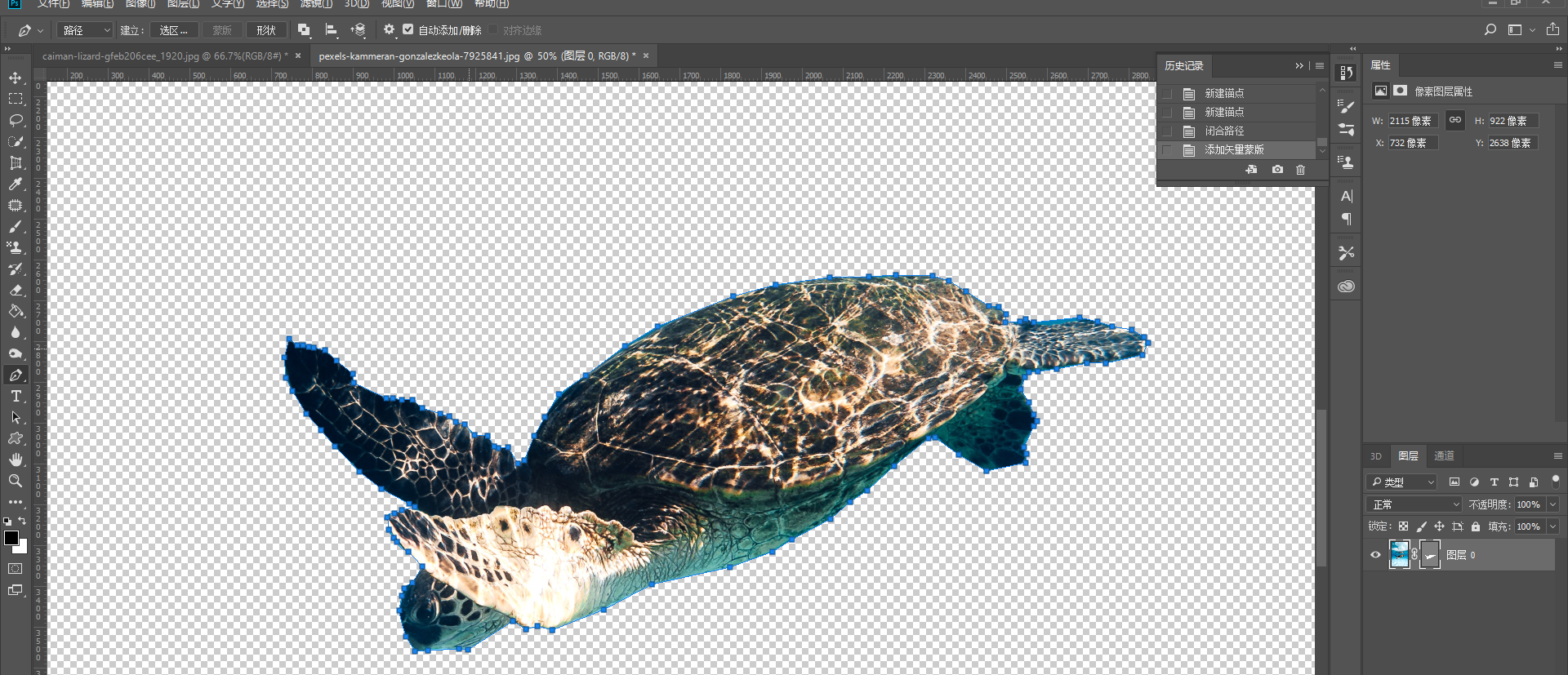Toggle lock transparent pixels
Screen dimensions: 1568x675
tap(1403, 526)
